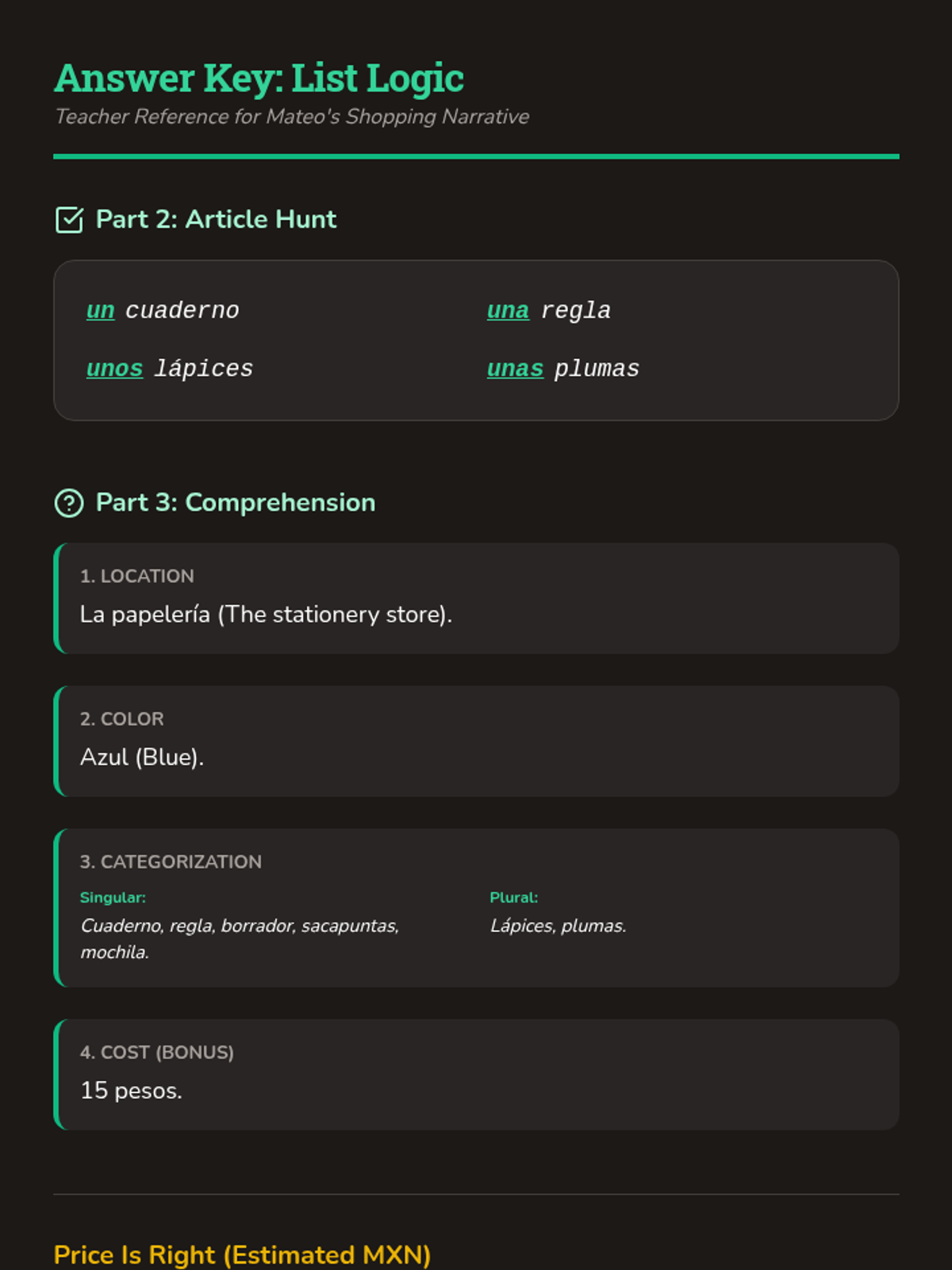Select the 4. Cost (Bonus) answer card

click(476, 1075)
